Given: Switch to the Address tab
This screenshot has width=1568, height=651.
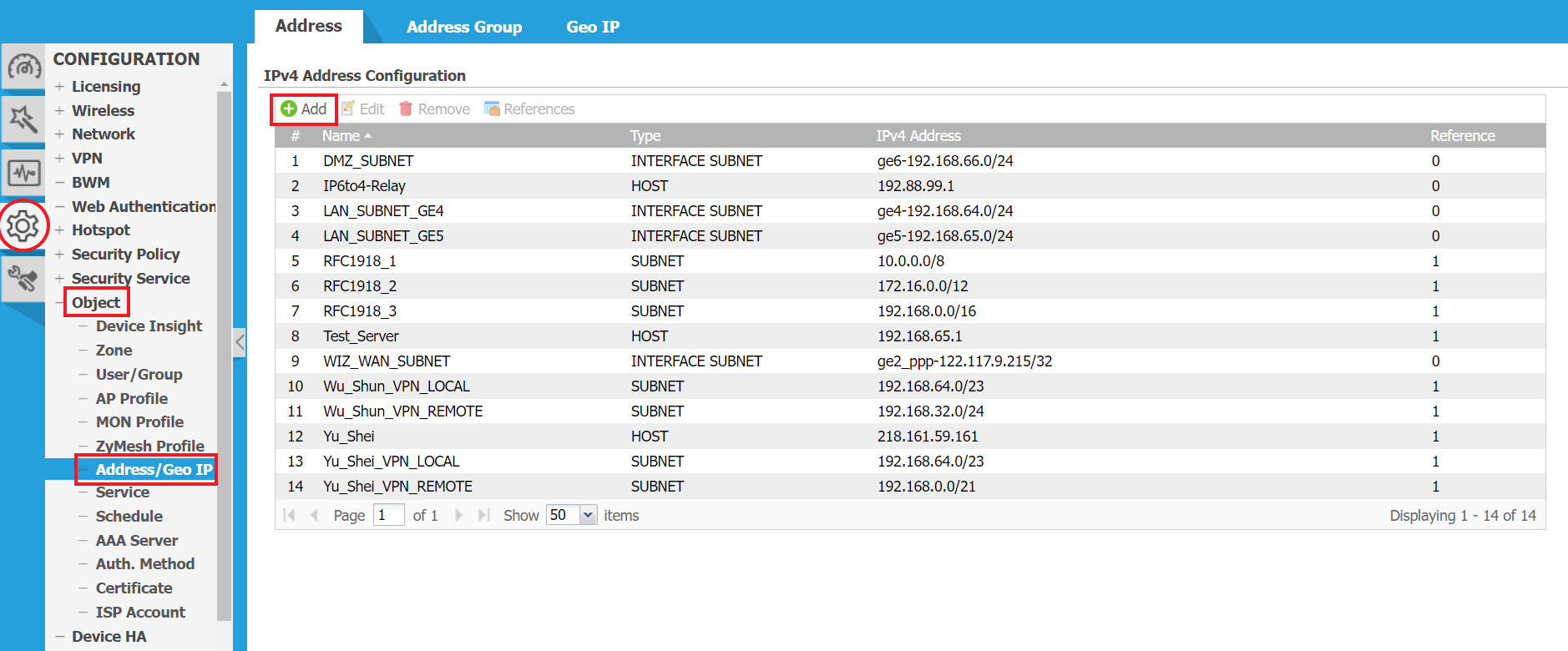Looking at the screenshot, I should (x=309, y=26).
